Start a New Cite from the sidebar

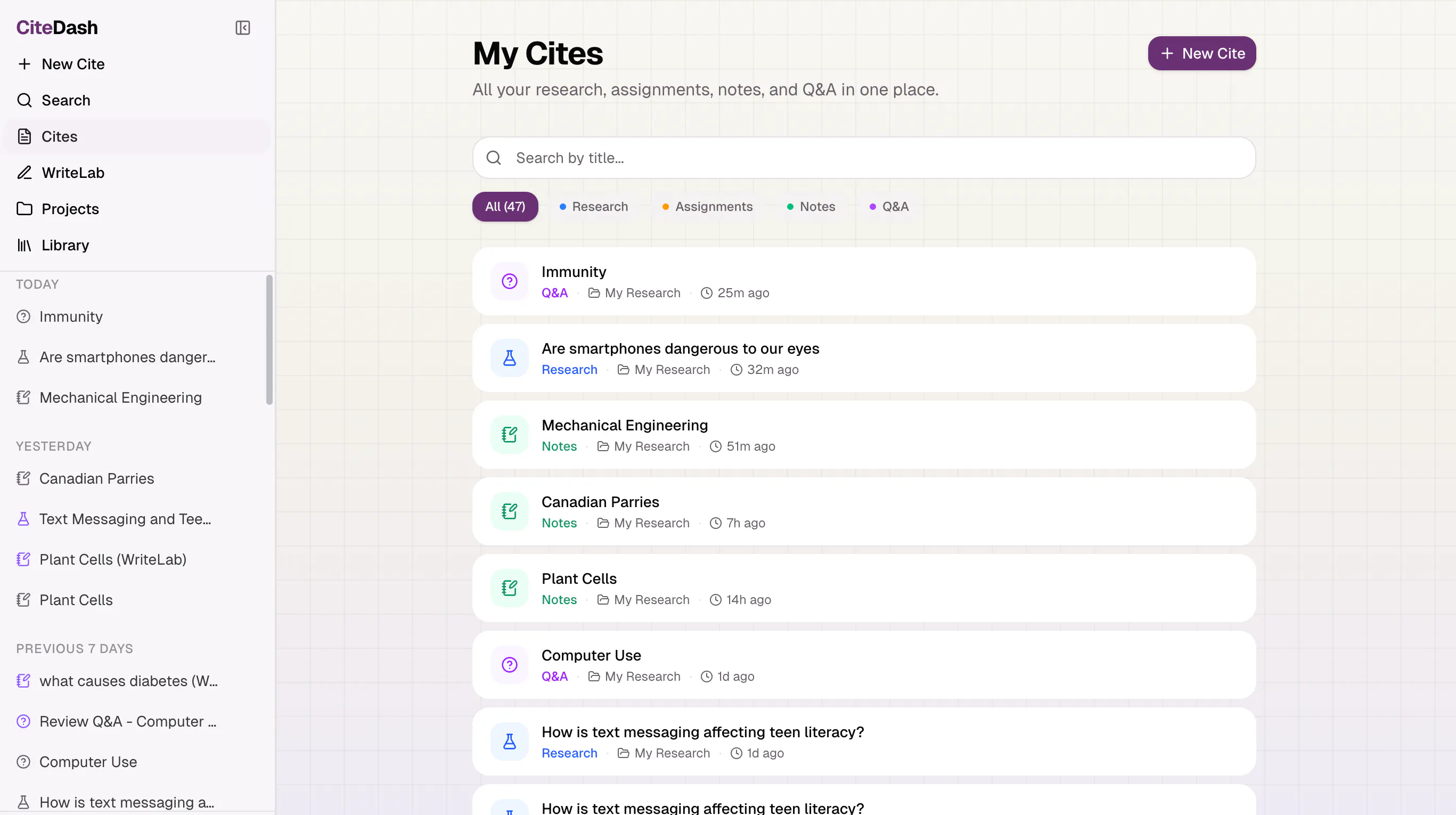[x=136, y=64]
